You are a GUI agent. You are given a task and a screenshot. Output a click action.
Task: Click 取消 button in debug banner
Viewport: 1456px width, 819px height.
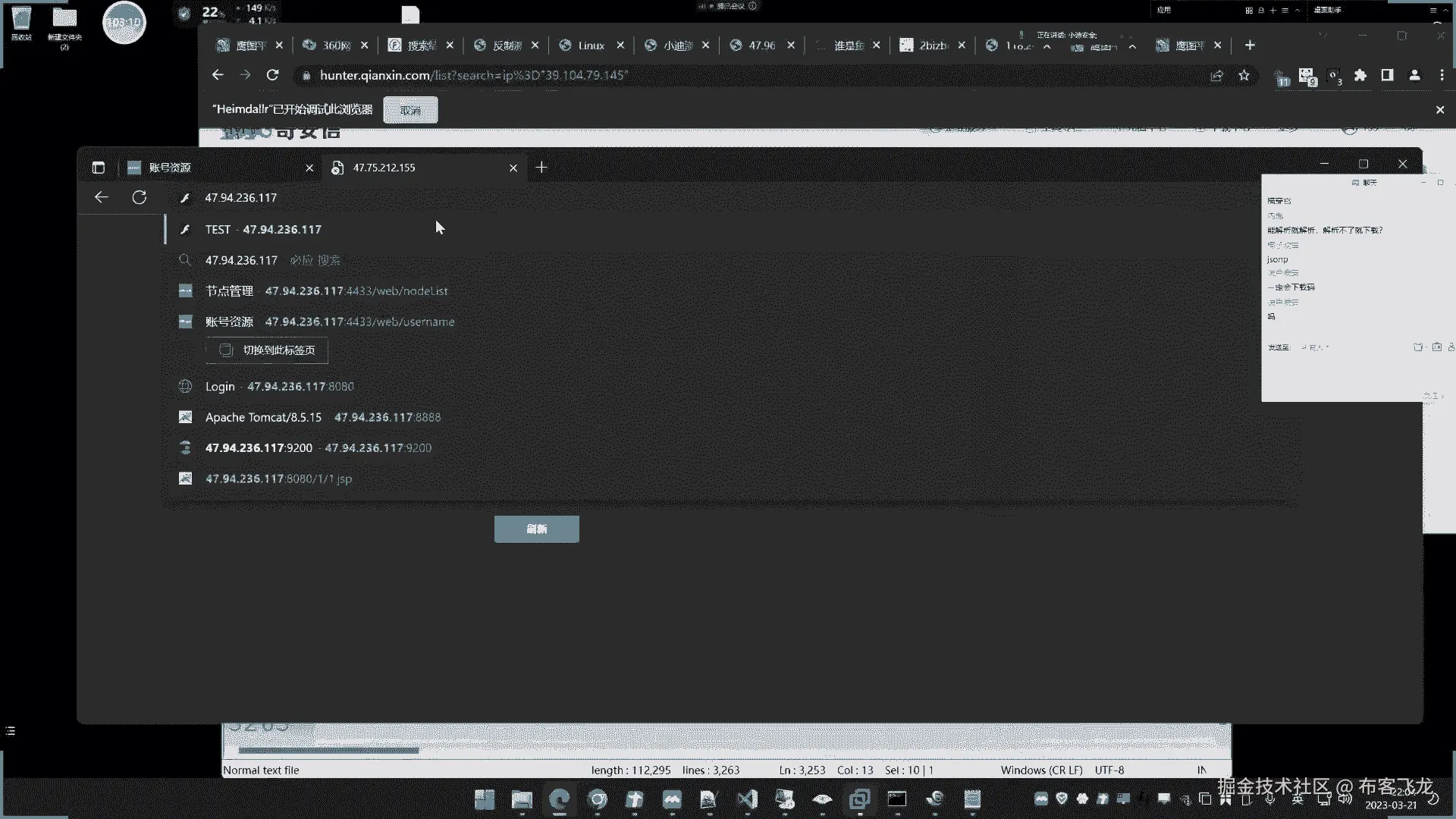coord(410,110)
